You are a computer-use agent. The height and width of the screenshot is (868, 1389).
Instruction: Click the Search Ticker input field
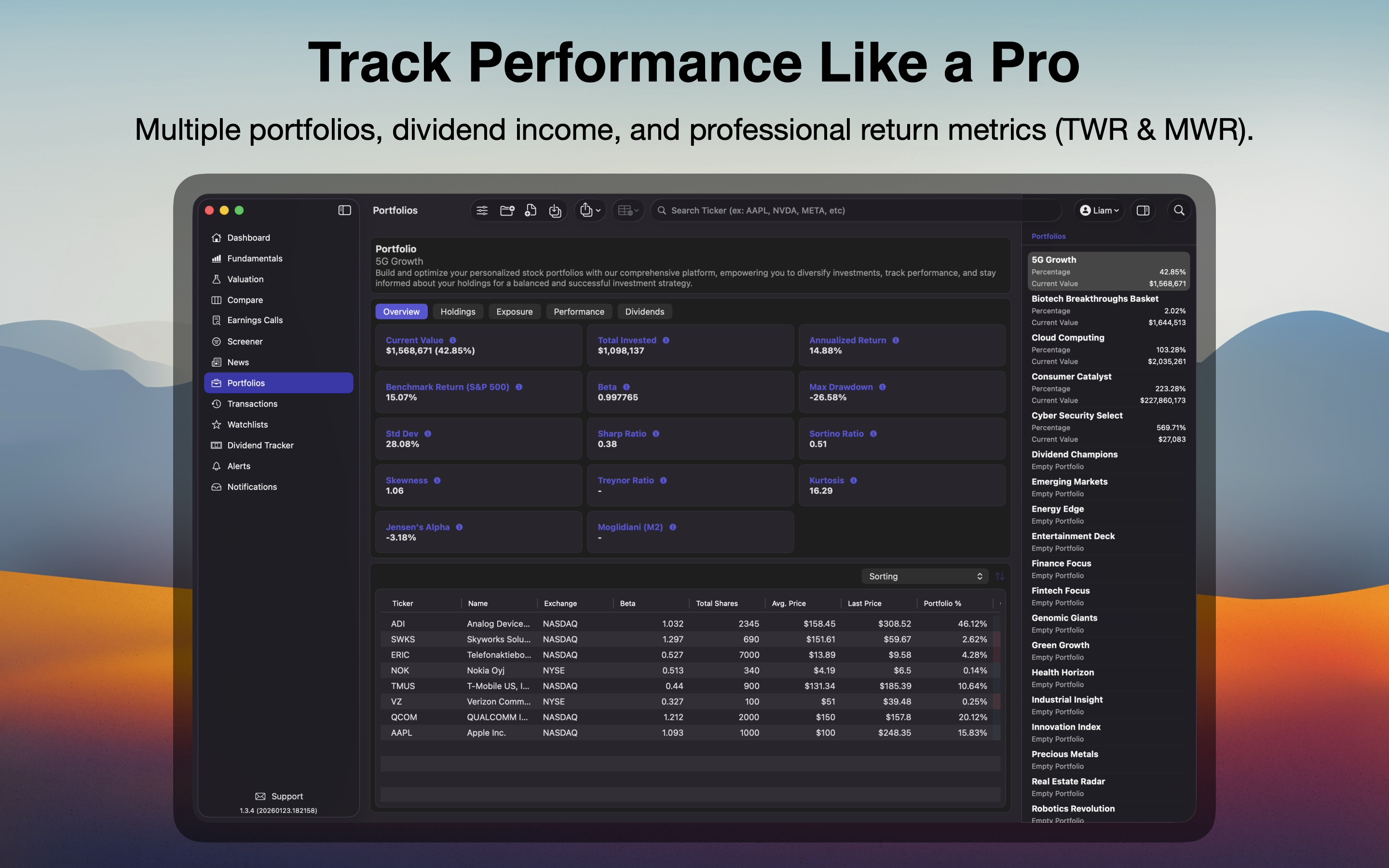click(855, 211)
